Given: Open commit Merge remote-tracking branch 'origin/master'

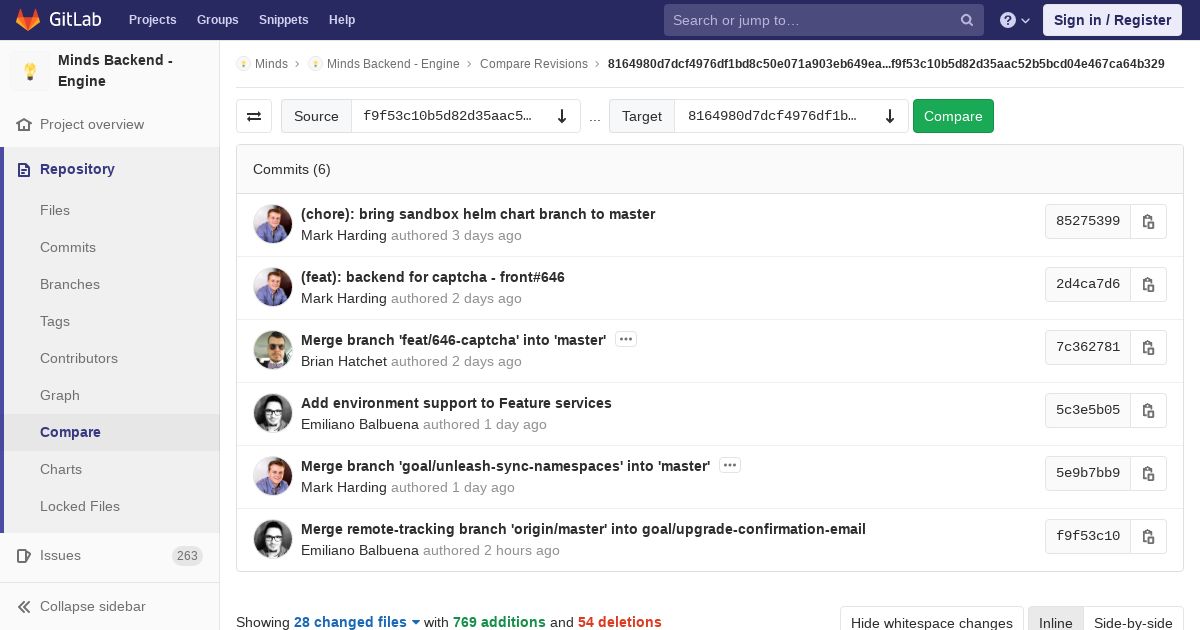Looking at the screenshot, I should 583,529.
